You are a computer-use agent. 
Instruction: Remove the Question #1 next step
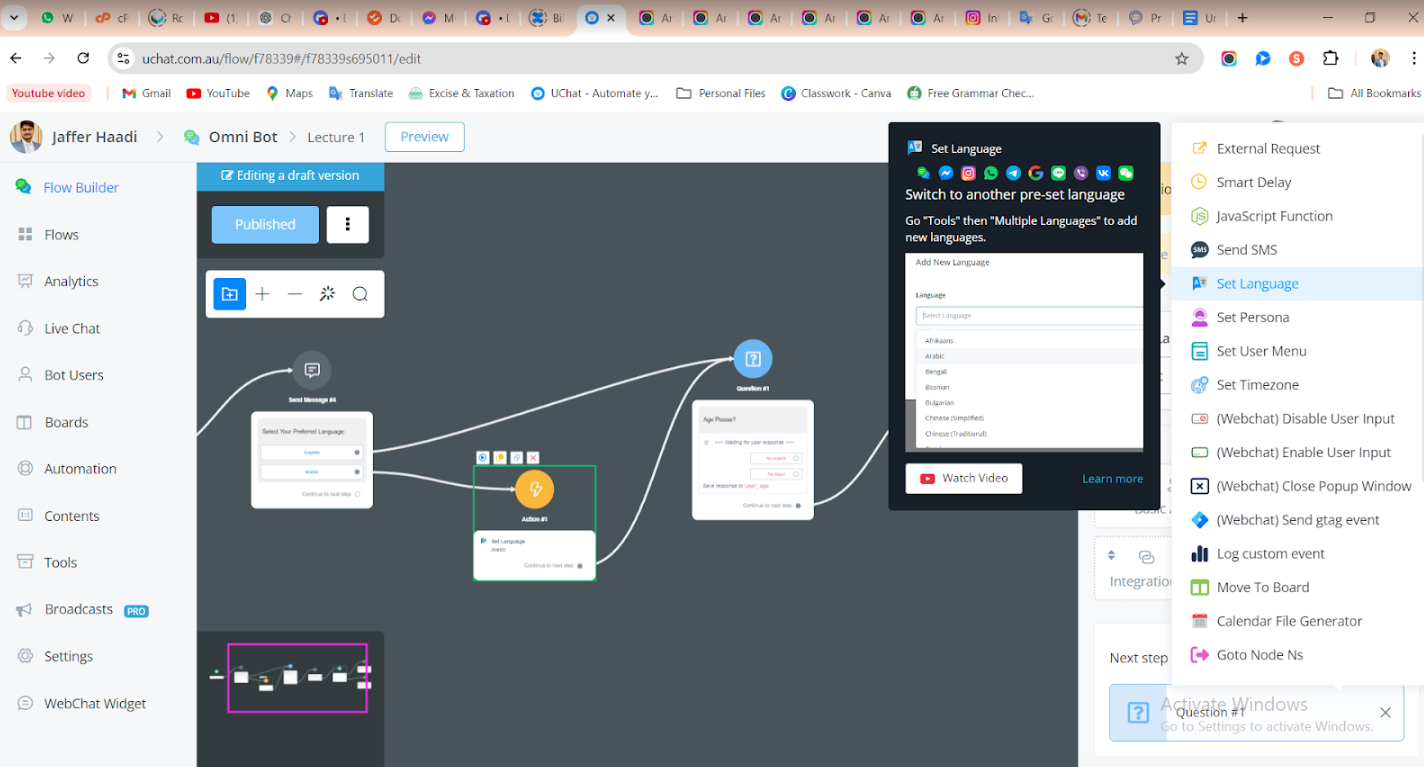click(1385, 712)
